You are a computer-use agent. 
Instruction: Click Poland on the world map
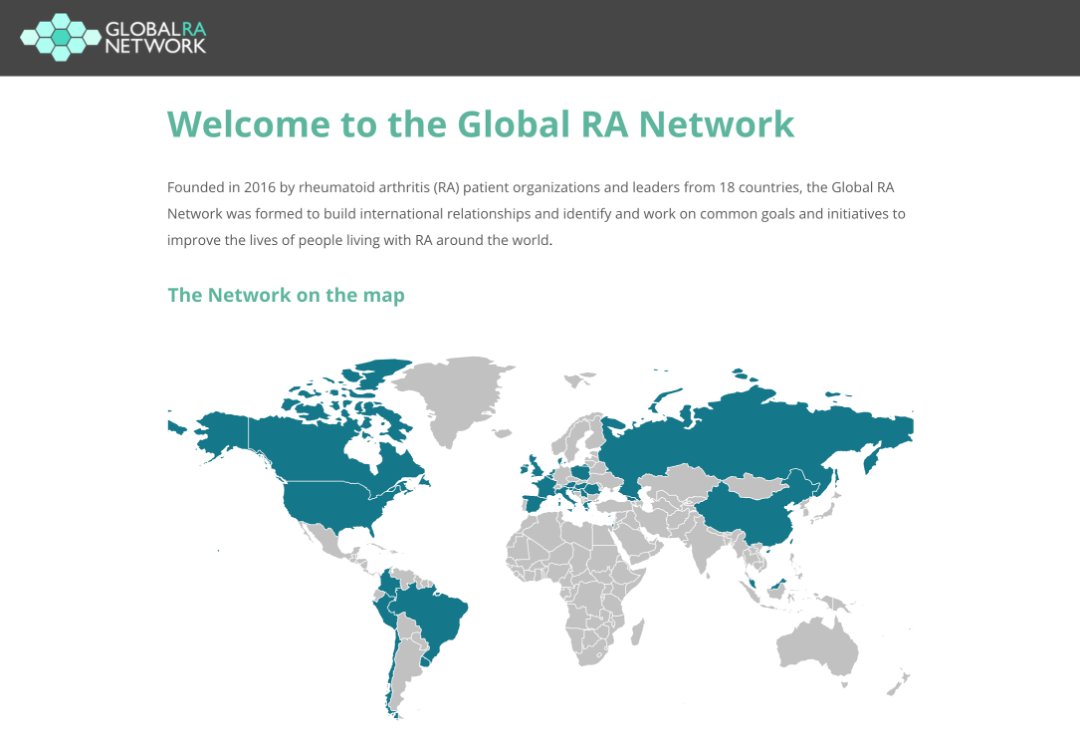click(x=580, y=472)
